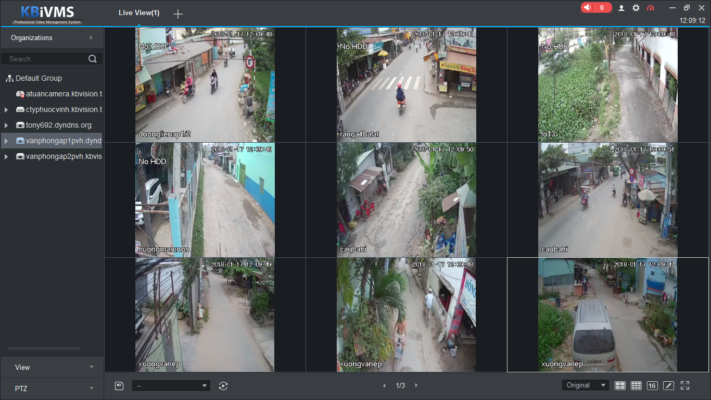Viewport: 711px width, 400px height.
Task: Click the Default Group organization icon
Action: pos(9,78)
